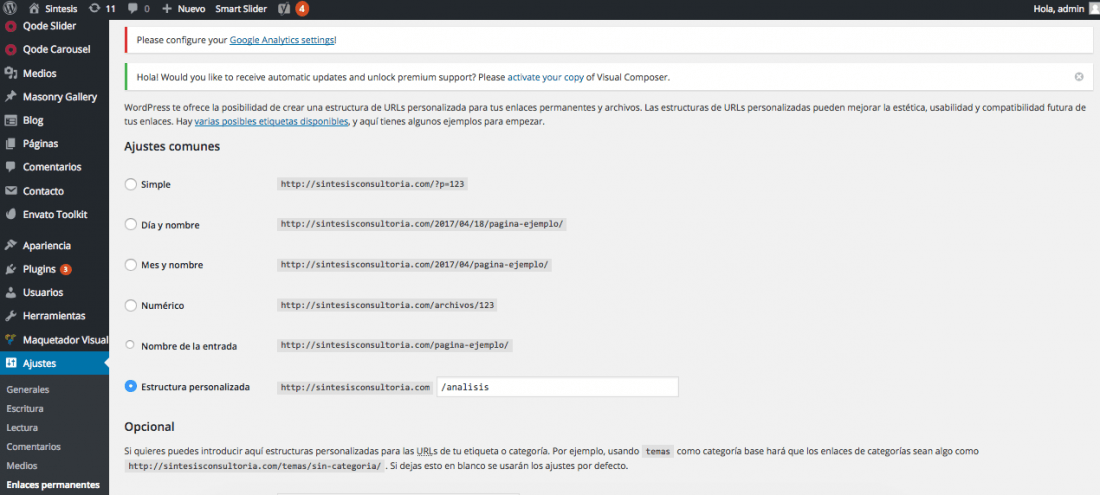
Task: Click the Qode Carousel sidebar icon
Action: [11, 50]
